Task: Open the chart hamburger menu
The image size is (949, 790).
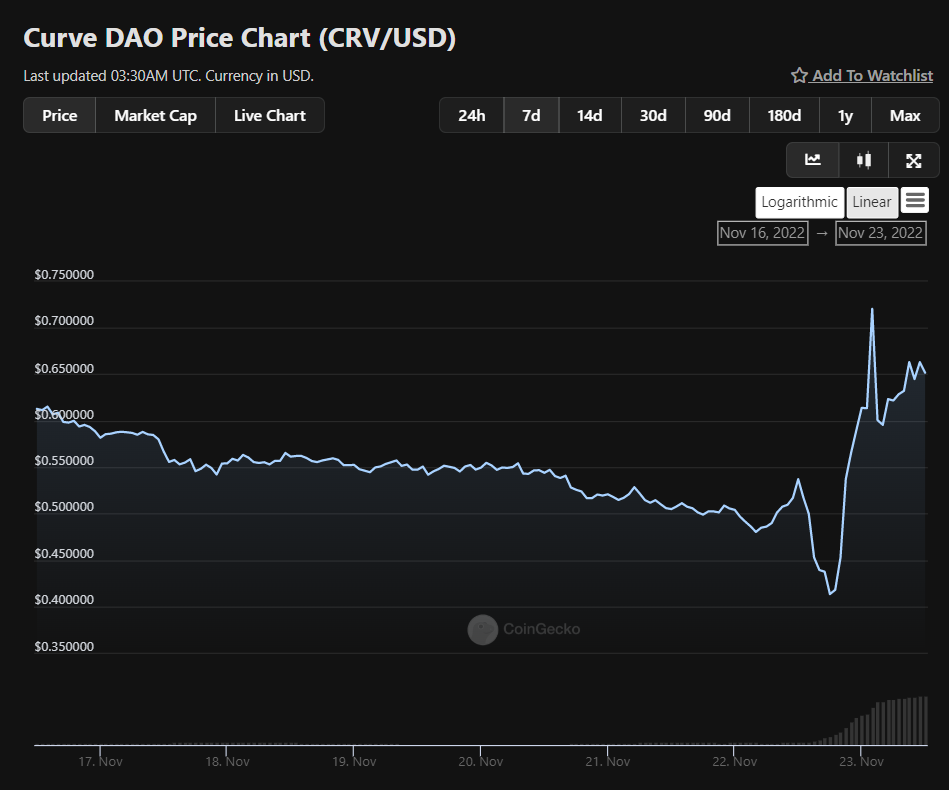Action: [x=915, y=200]
